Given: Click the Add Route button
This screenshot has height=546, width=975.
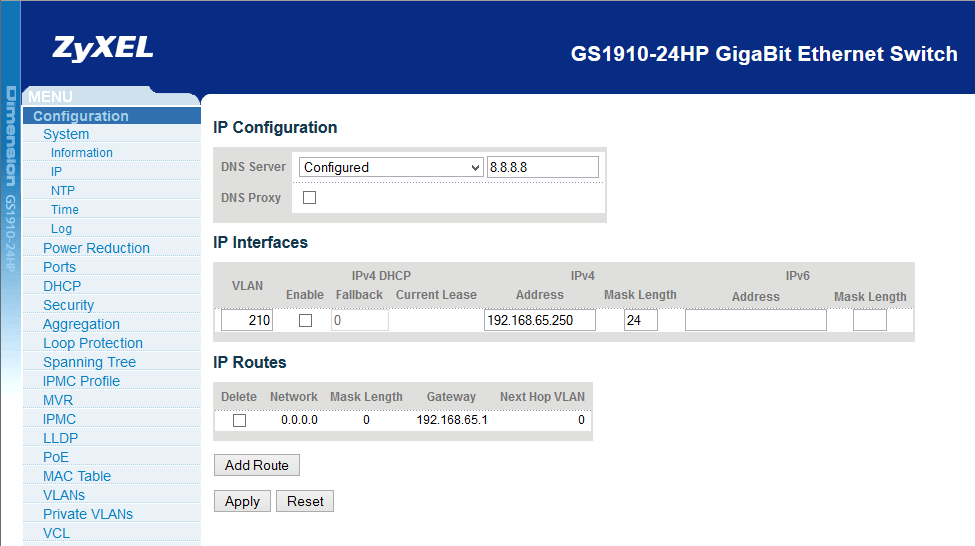Looking at the screenshot, I should pyautogui.click(x=257, y=465).
